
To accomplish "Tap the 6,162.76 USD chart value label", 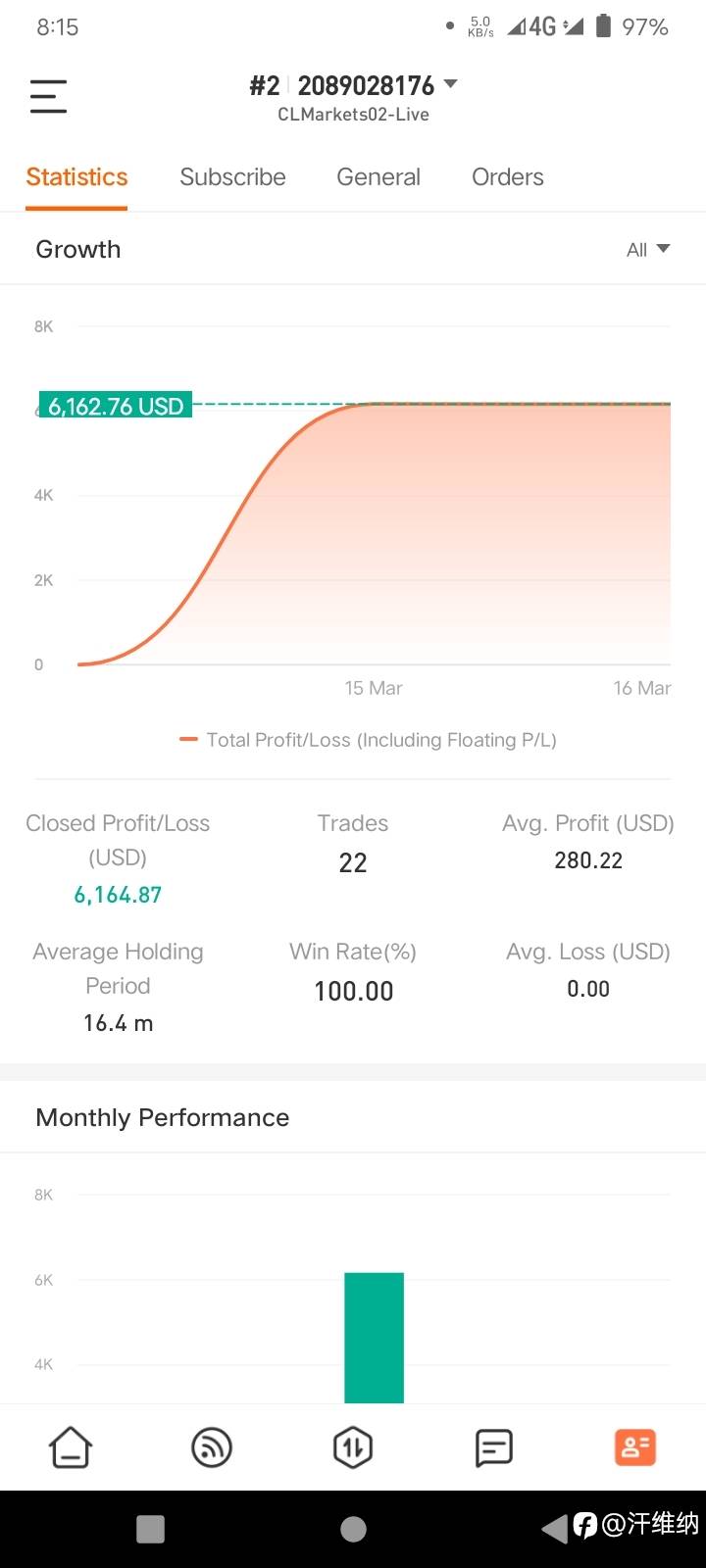I will [116, 406].
